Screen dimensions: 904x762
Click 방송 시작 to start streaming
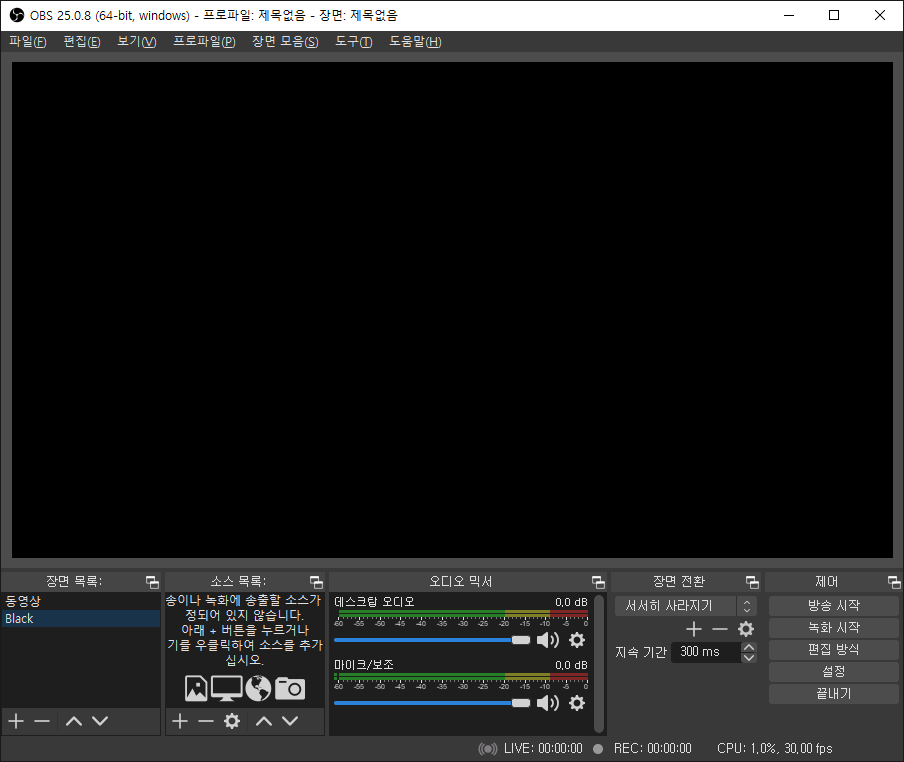834,606
